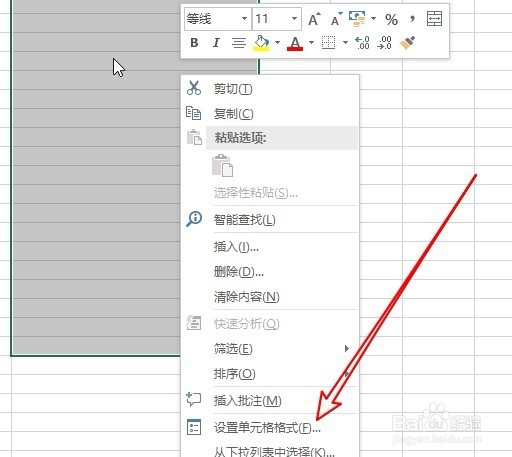Choose 剪切(T) from context menu
Screen dimensions: 512x457
(x=270, y=89)
